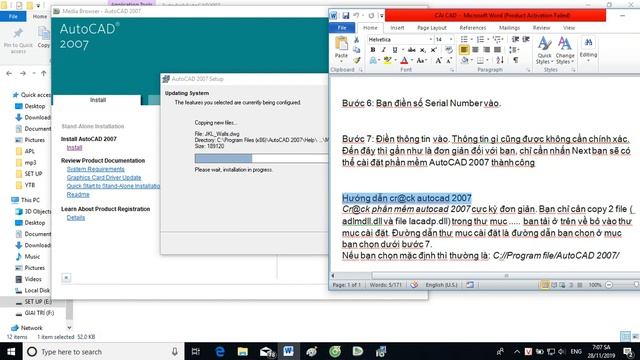Click the Shrink Font icon
Viewport: 640px width, 360px height.
click(449, 60)
